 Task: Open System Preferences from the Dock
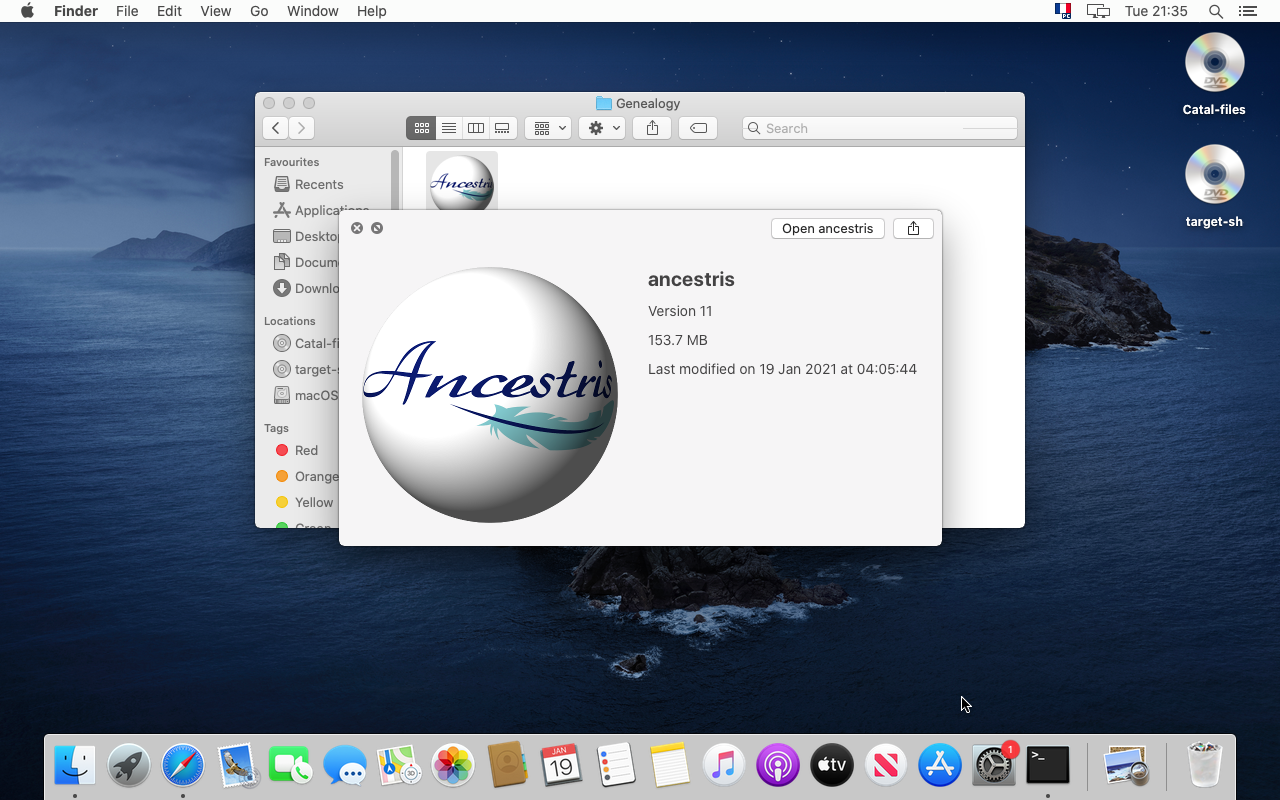tap(994, 766)
